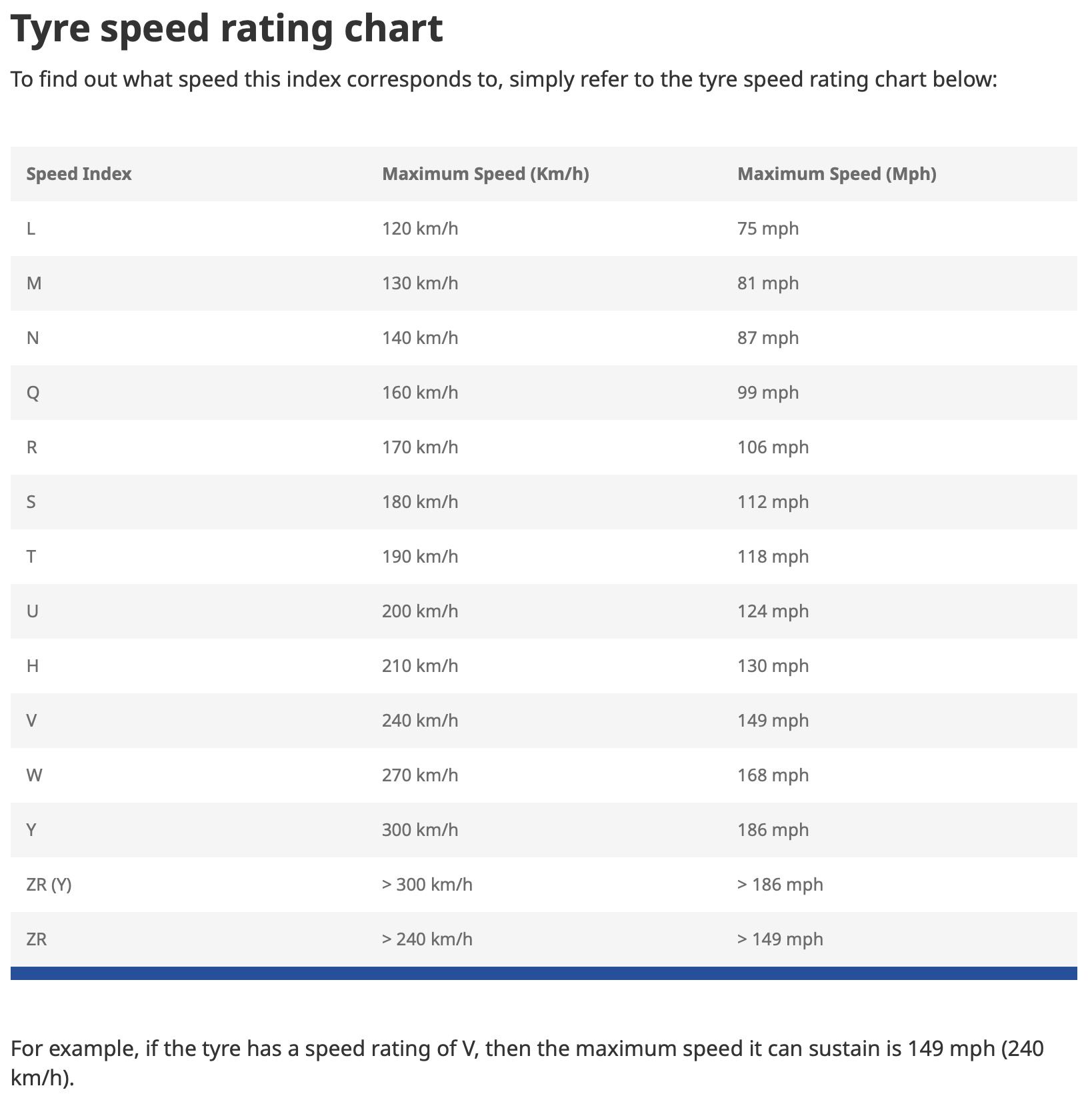Click the '240 km/h' cell in row V
This screenshot has width=1092, height=1100.
420,721
